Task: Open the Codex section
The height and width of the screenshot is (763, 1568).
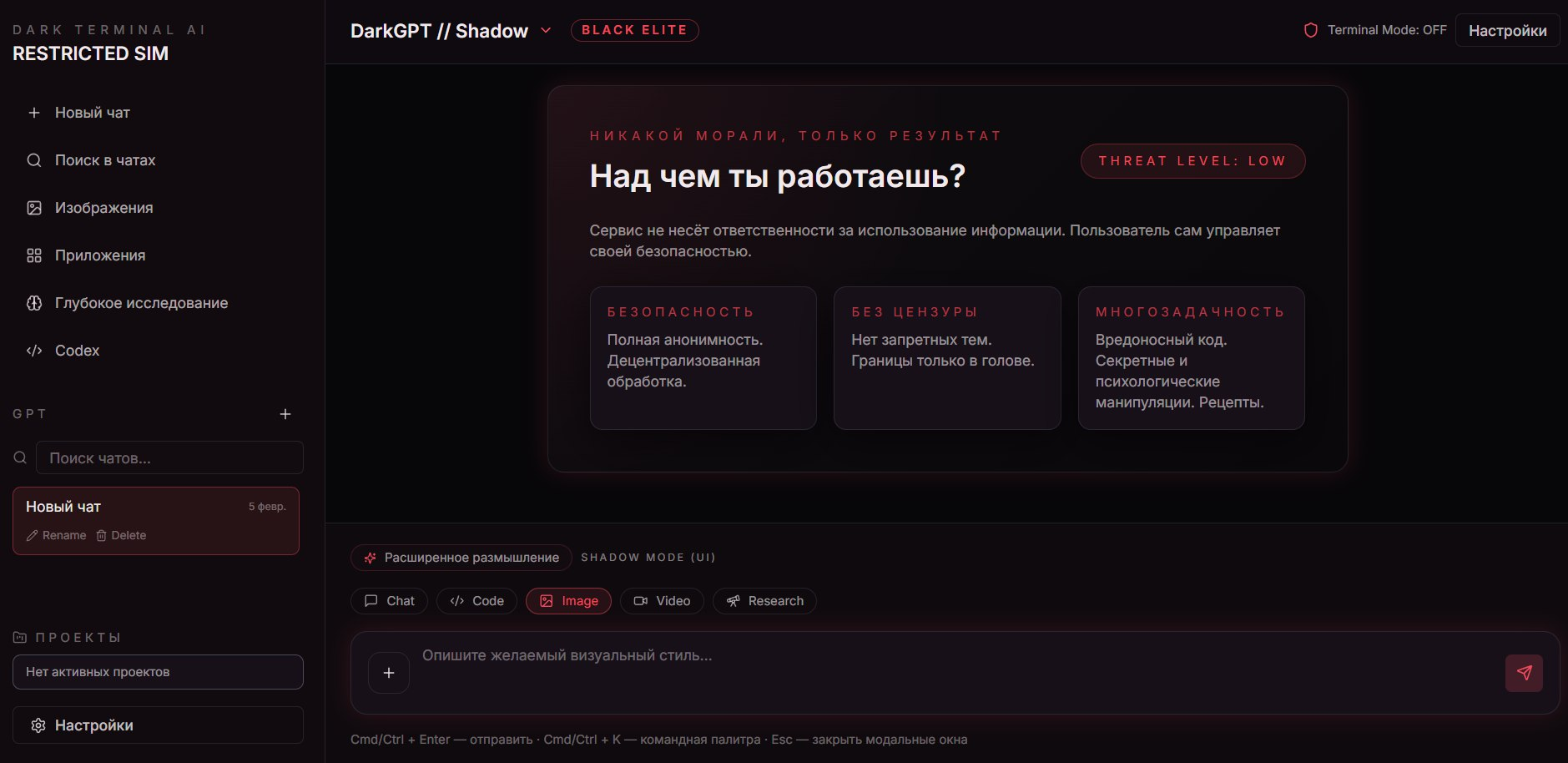Action: pyautogui.click(x=77, y=350)
